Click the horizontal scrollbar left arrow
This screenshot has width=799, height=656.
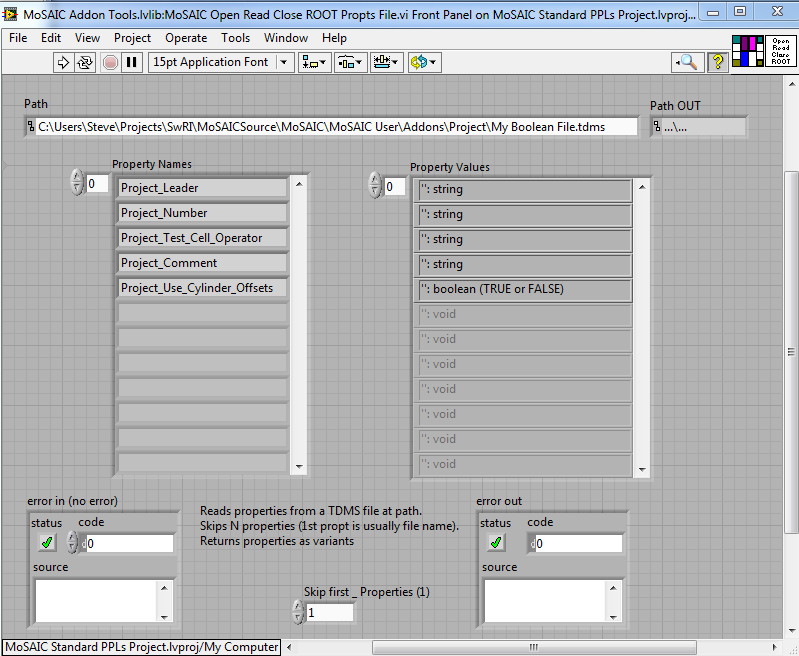289,647
